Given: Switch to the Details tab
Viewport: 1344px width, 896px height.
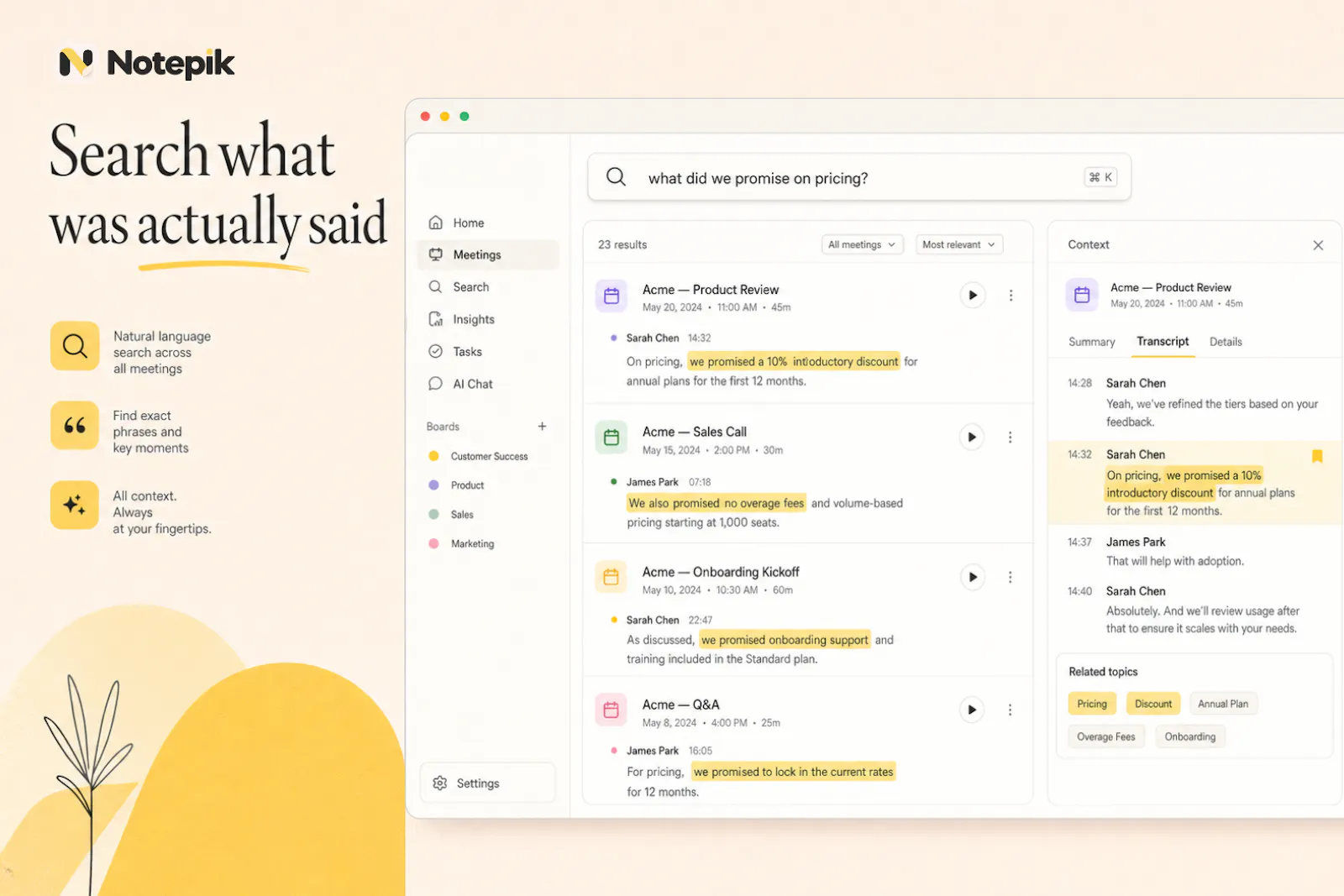Looking at the screenshot, I should tap(1226, 342).
